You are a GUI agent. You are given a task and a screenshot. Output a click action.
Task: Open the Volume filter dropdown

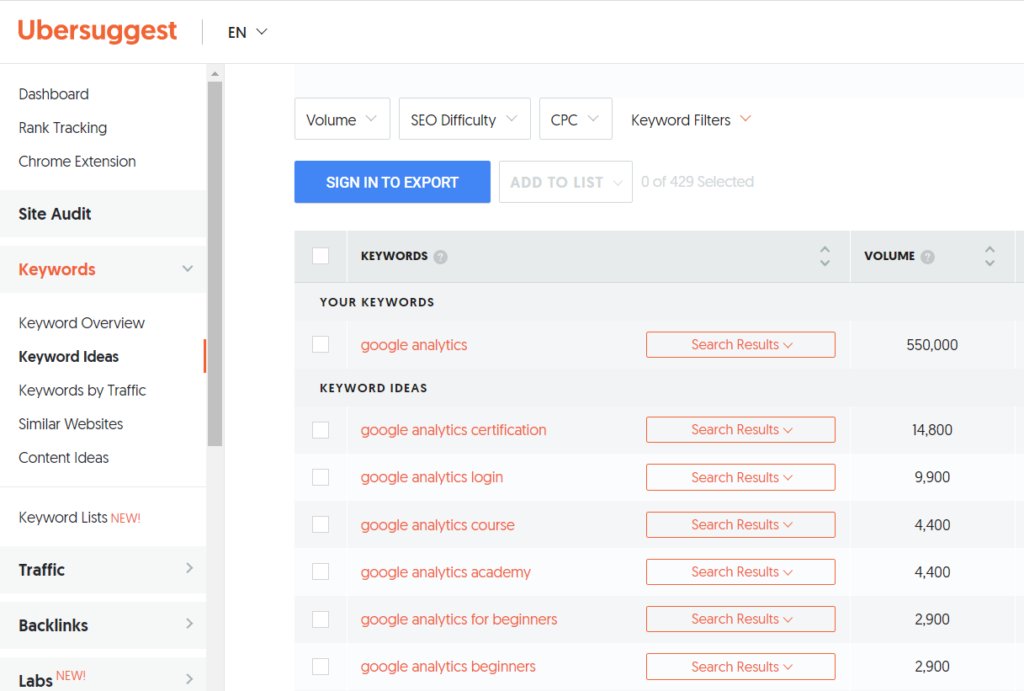pyautogui.click(x=342, y=120)
